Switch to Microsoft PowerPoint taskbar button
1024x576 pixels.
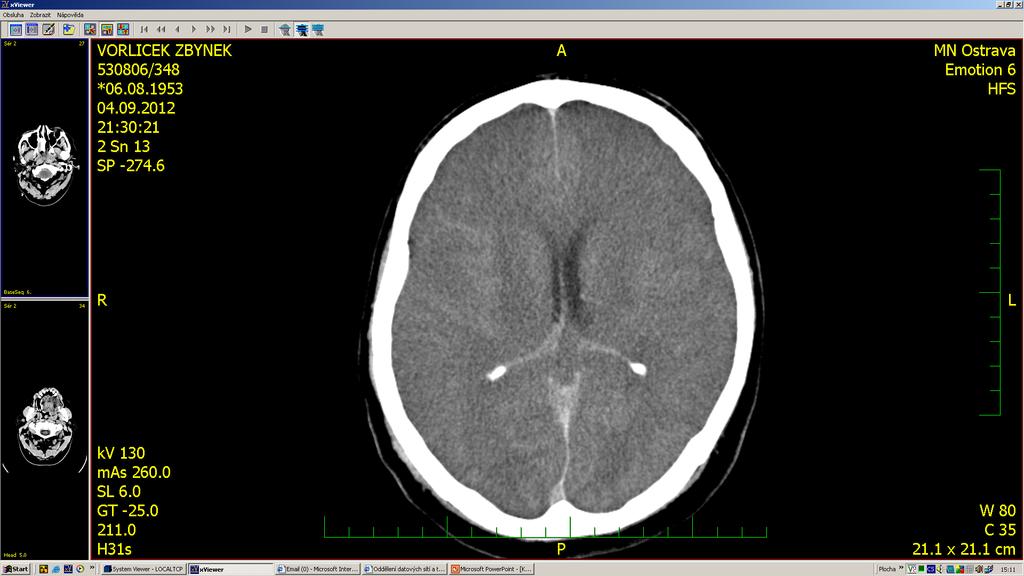(491, 569)
